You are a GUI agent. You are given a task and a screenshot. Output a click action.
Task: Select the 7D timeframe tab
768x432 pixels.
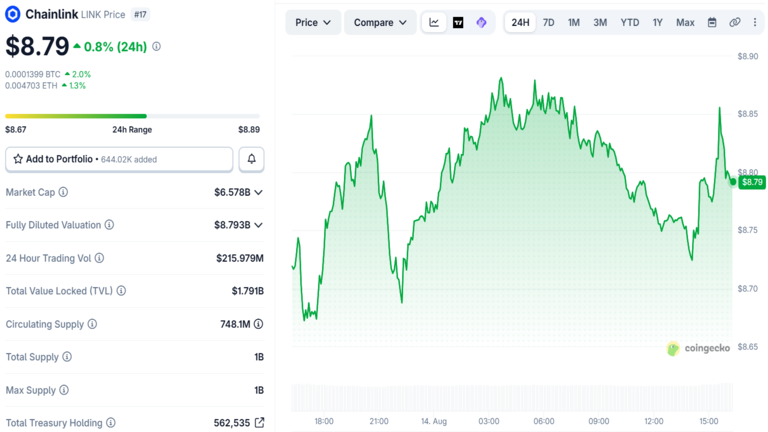click(x=549, y=23)
